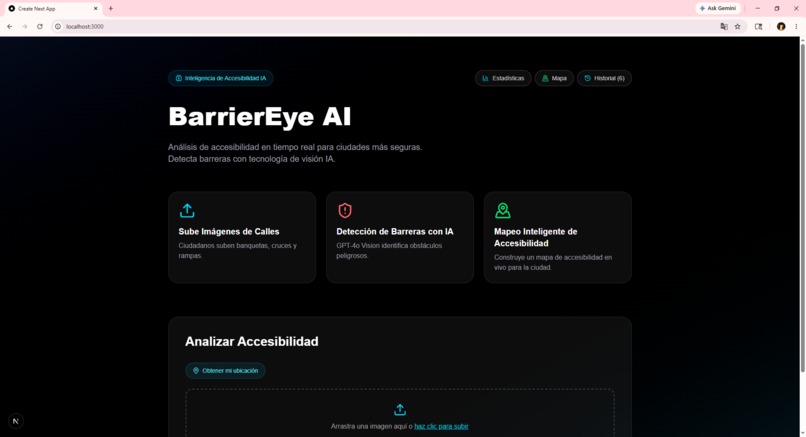Click the green map pin icon
Image resolution: width=806 pixels, height=437 pixels.
503,210
